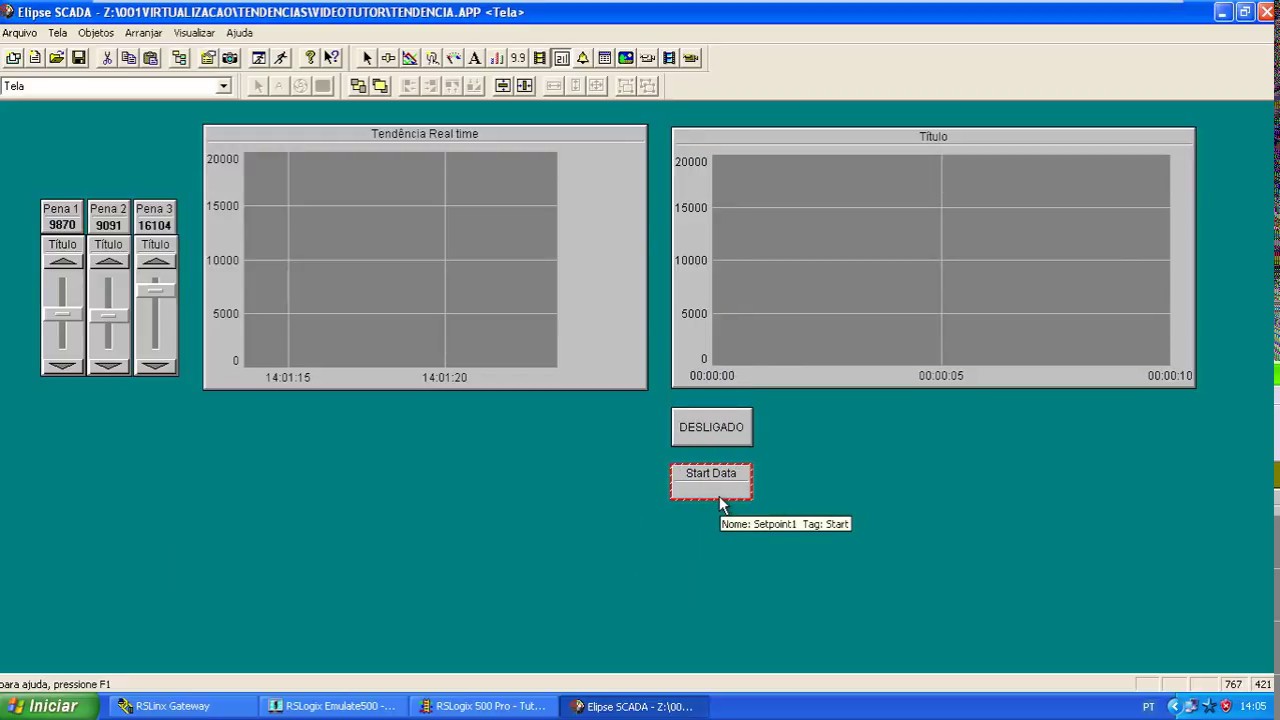1280x720 pixels.
Task: Click the PT language indicator in tray
Action: [1148, 706]
